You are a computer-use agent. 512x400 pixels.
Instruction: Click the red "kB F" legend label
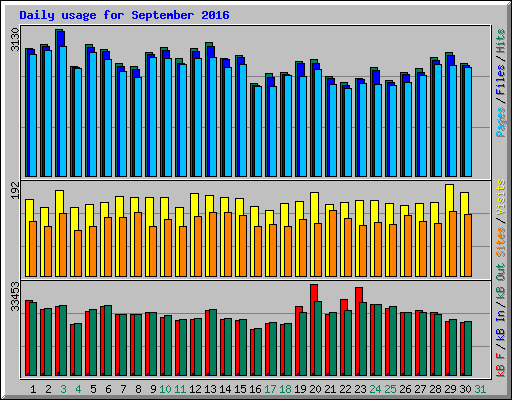pyautogui.click(x=501, y=364)
